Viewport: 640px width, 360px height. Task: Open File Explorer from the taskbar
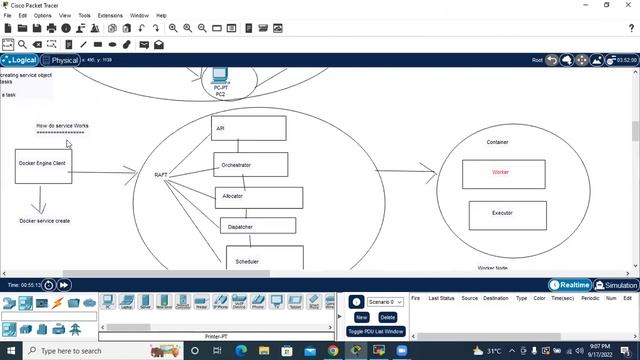(264, 351)
